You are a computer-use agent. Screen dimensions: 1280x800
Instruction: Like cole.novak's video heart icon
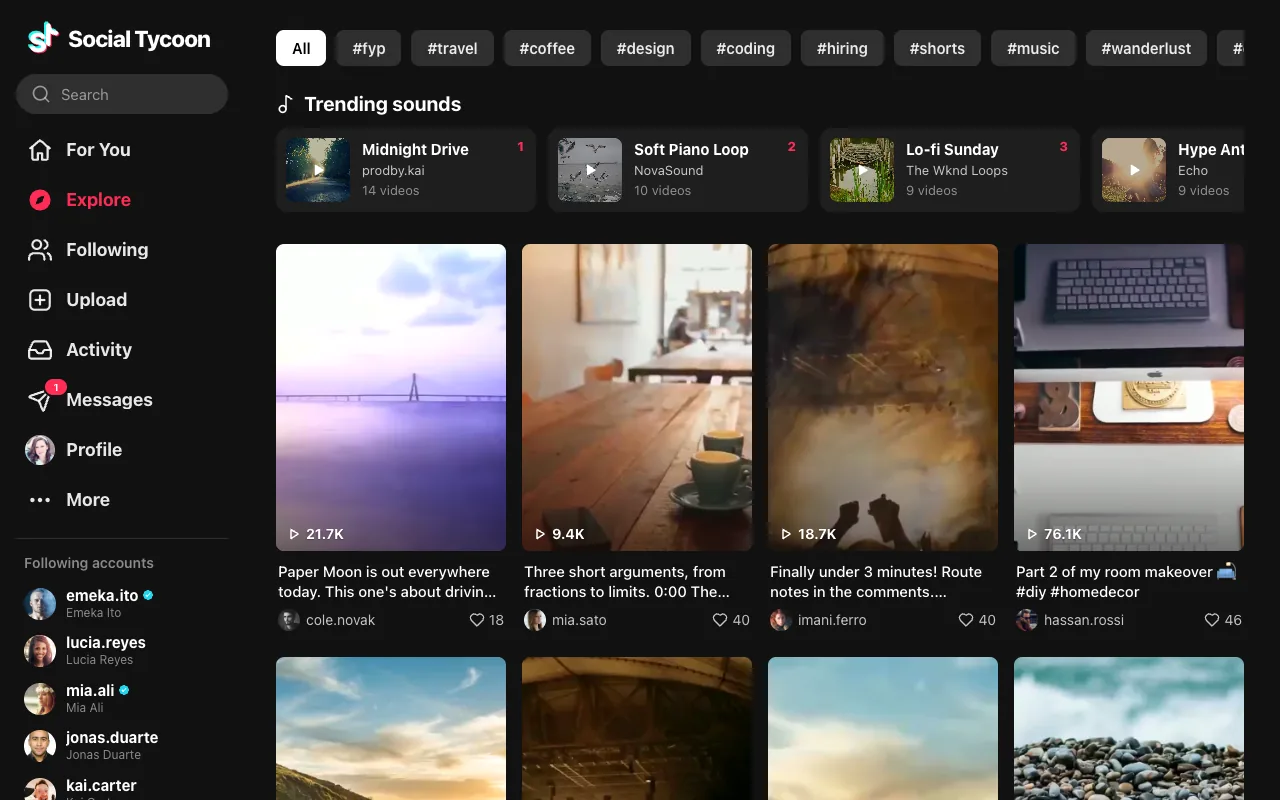[477, 620]
